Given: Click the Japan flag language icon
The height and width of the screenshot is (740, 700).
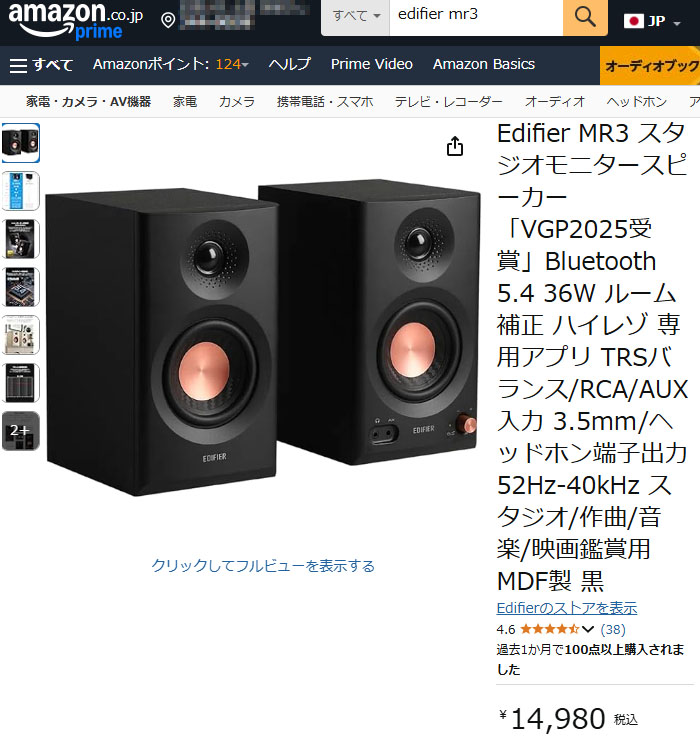Looking at the screenshot, I should pyautogui.click(x=633, y=21).
